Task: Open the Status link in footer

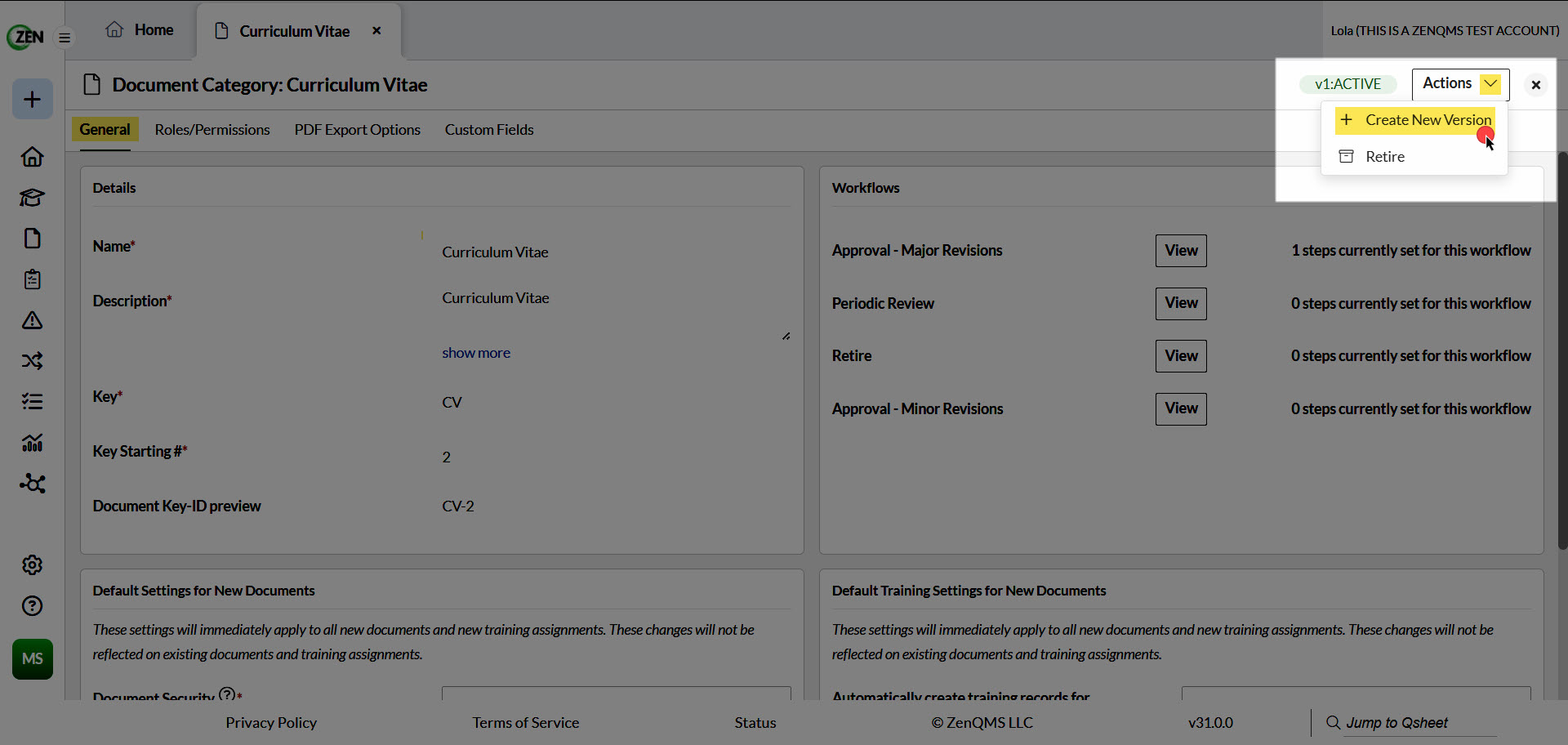Action: pos(755,723)
